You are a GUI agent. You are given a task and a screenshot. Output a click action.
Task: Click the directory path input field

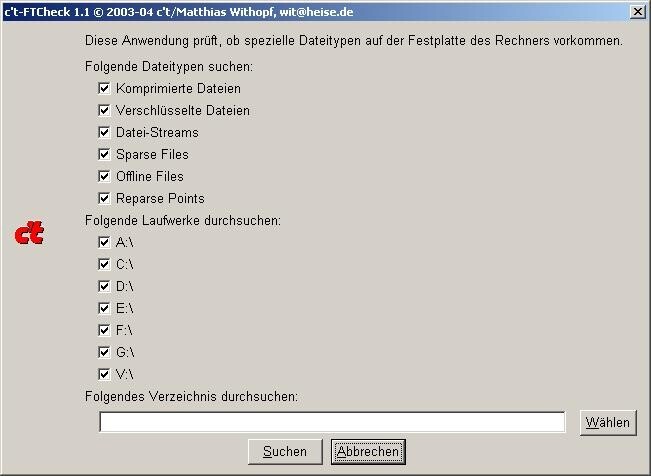click(332, 422)
